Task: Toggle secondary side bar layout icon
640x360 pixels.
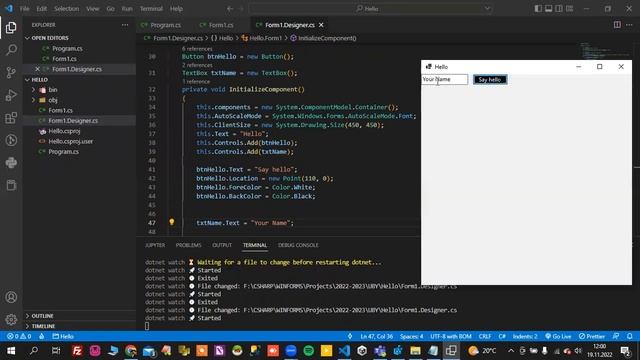Action: pos(559,9)
